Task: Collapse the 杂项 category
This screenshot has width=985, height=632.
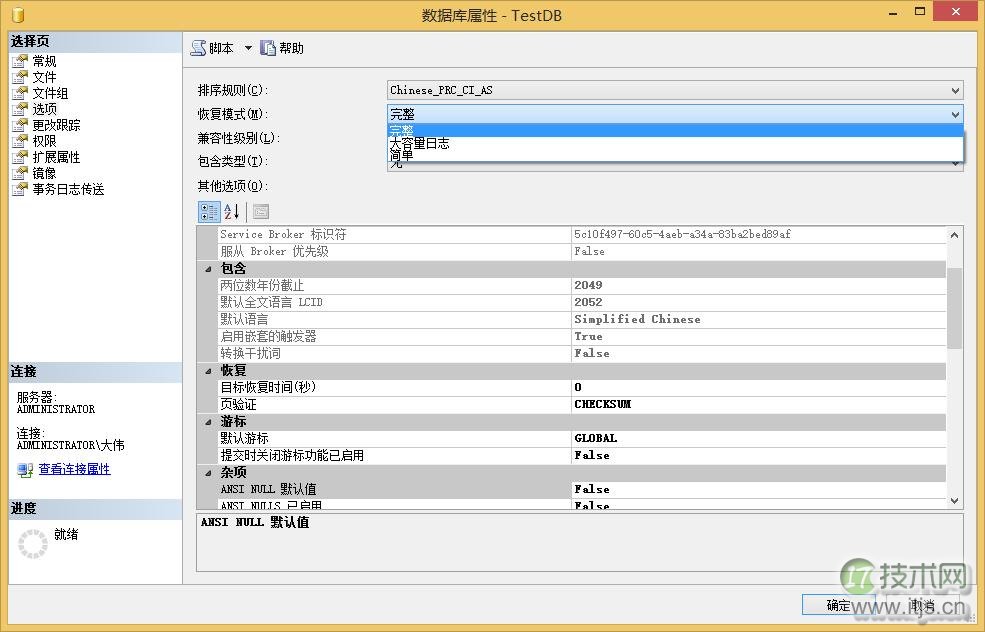Action: coord(208,472)
